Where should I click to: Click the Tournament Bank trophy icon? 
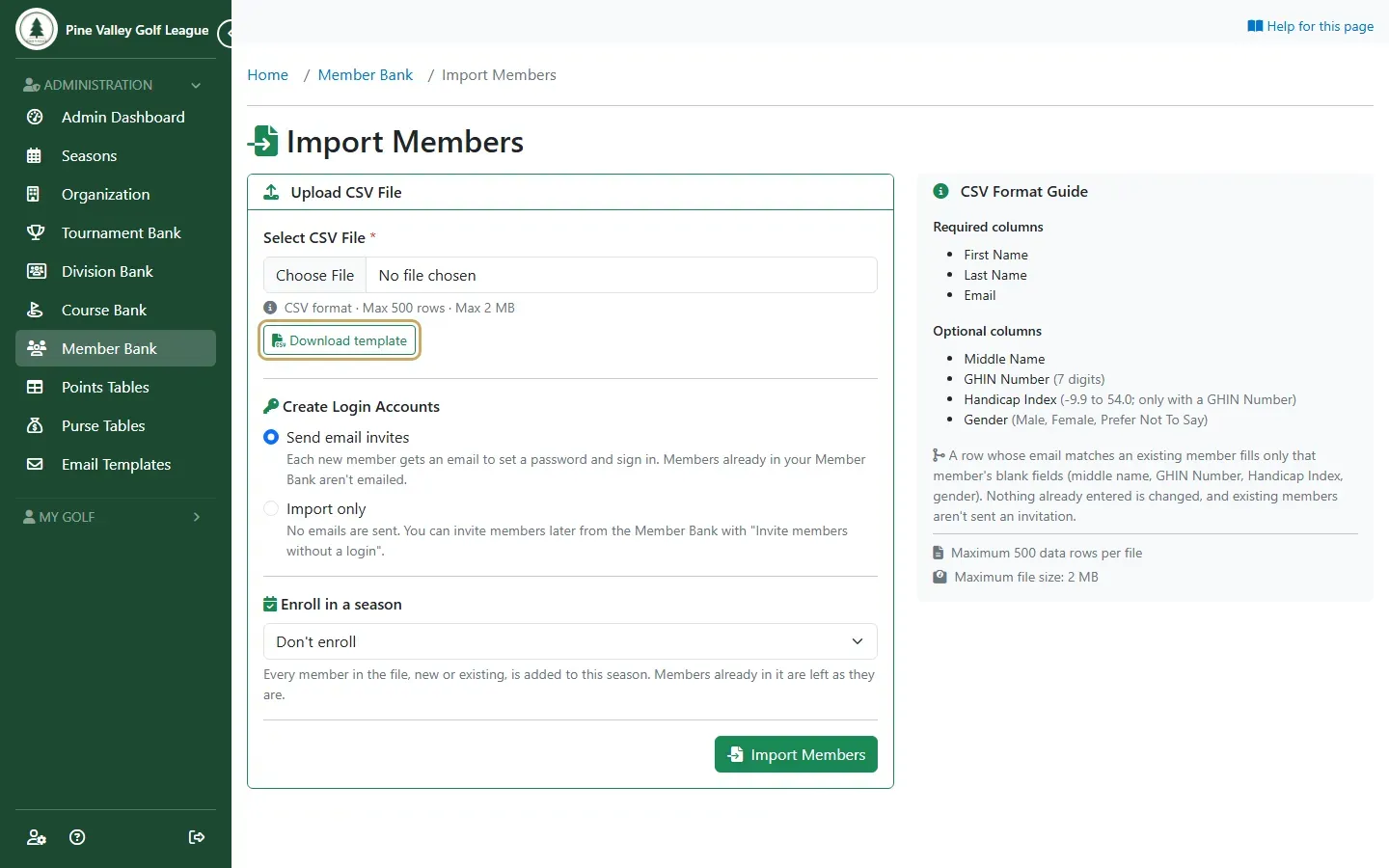(x=36, y=232)
